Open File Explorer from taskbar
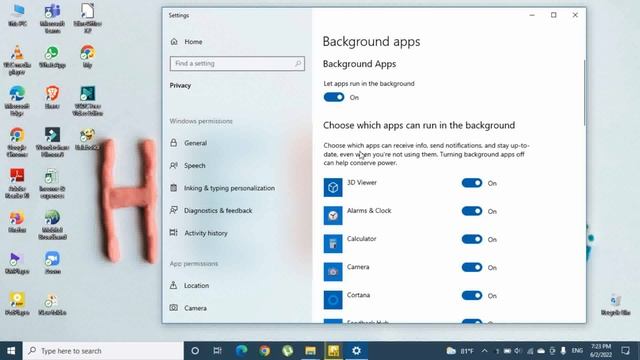640x360 pixels. [310, 351]
